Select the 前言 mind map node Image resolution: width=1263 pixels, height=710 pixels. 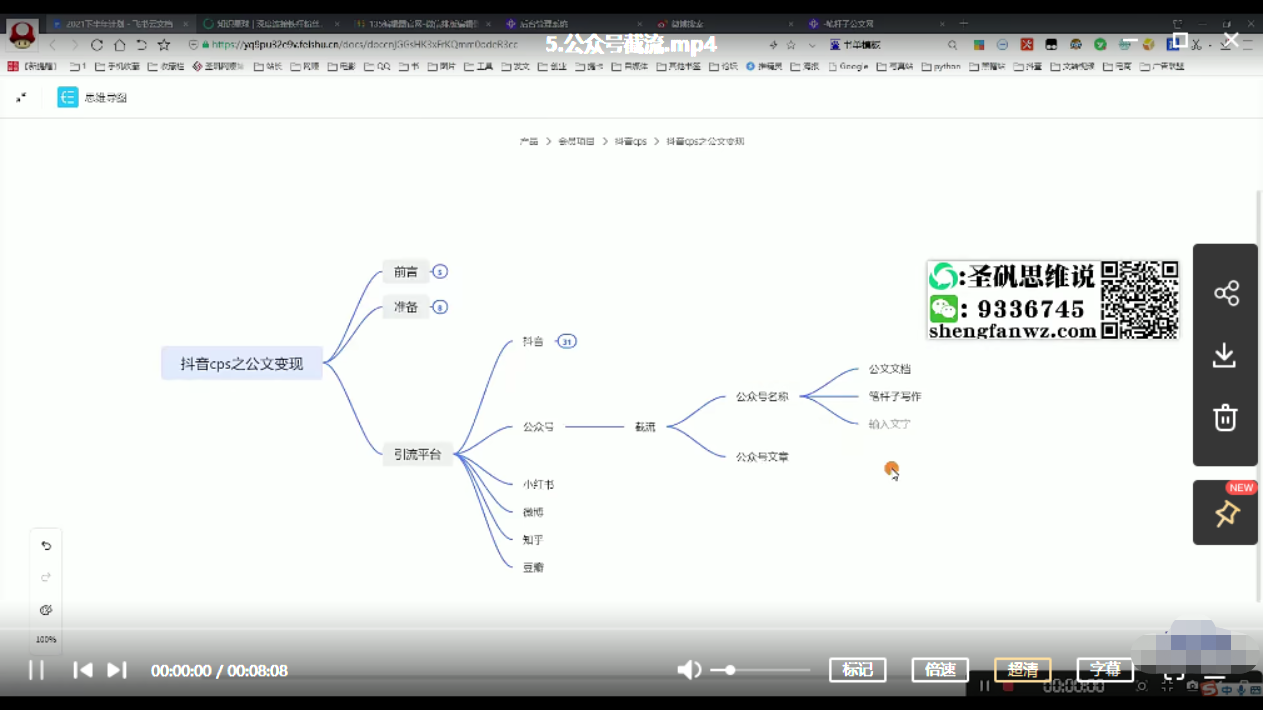405,272
